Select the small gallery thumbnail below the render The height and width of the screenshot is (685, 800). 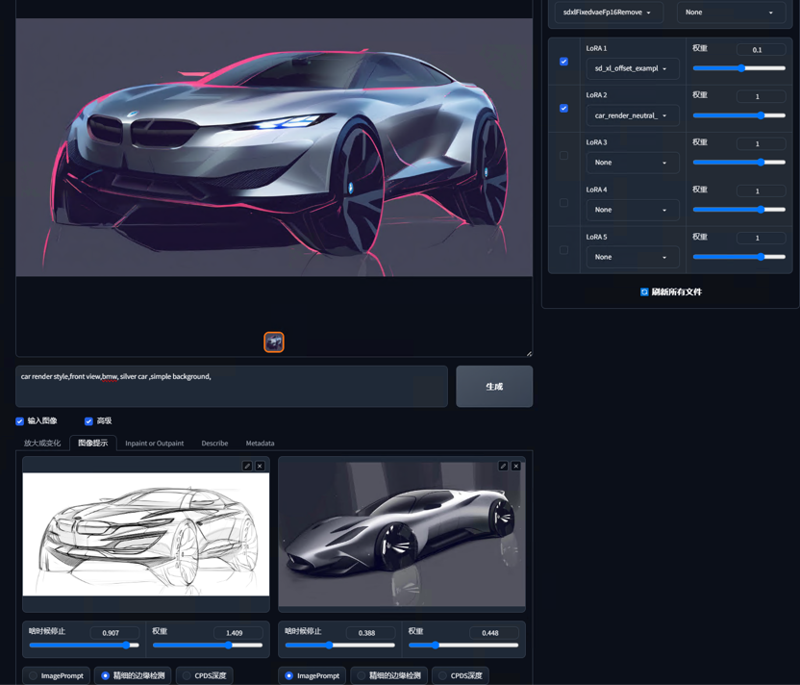tap(274, 342)
